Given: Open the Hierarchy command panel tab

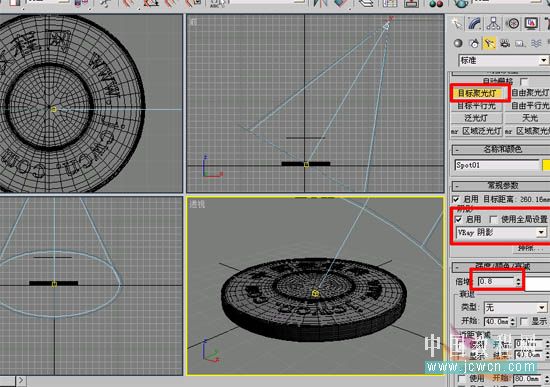Looking at the screenshot, I should tap(494, 24).
